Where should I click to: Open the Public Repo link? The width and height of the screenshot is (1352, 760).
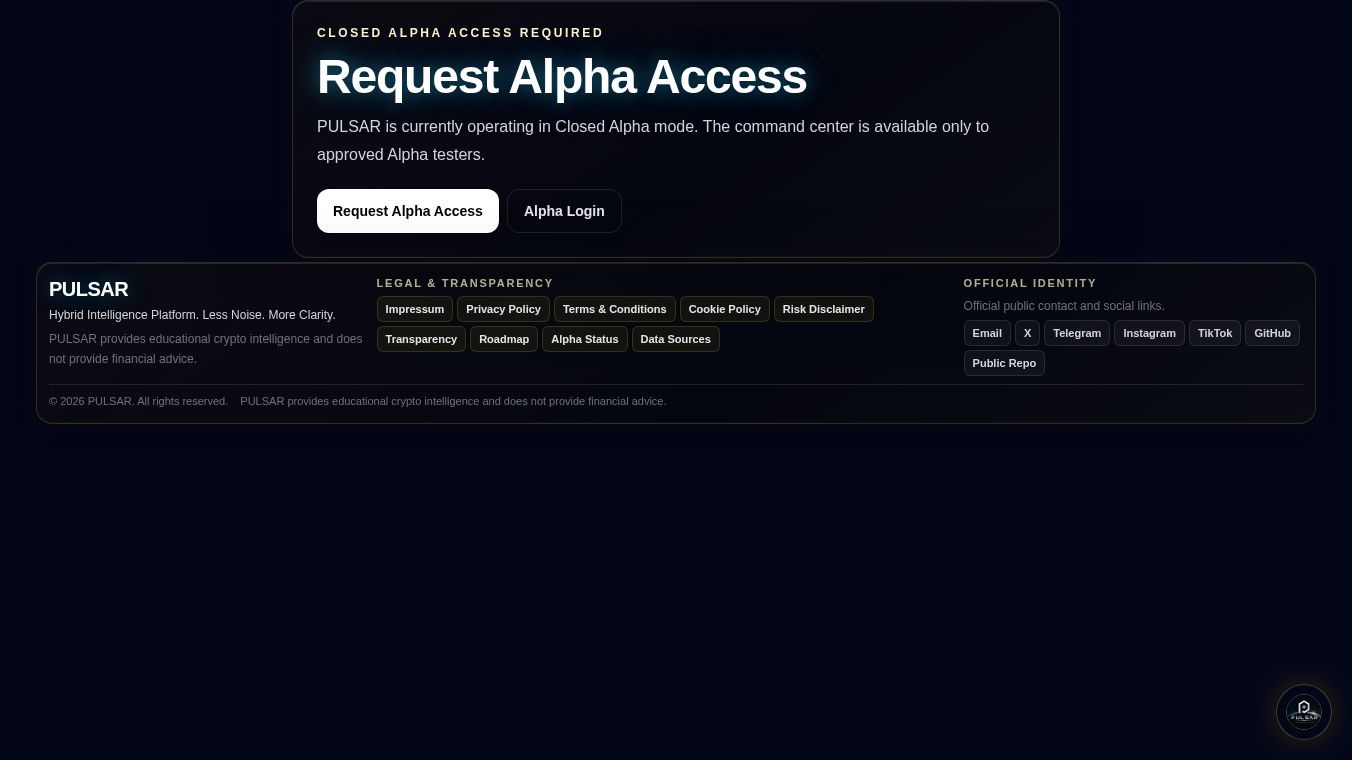pyautogui.click(x=1004, y=363)
